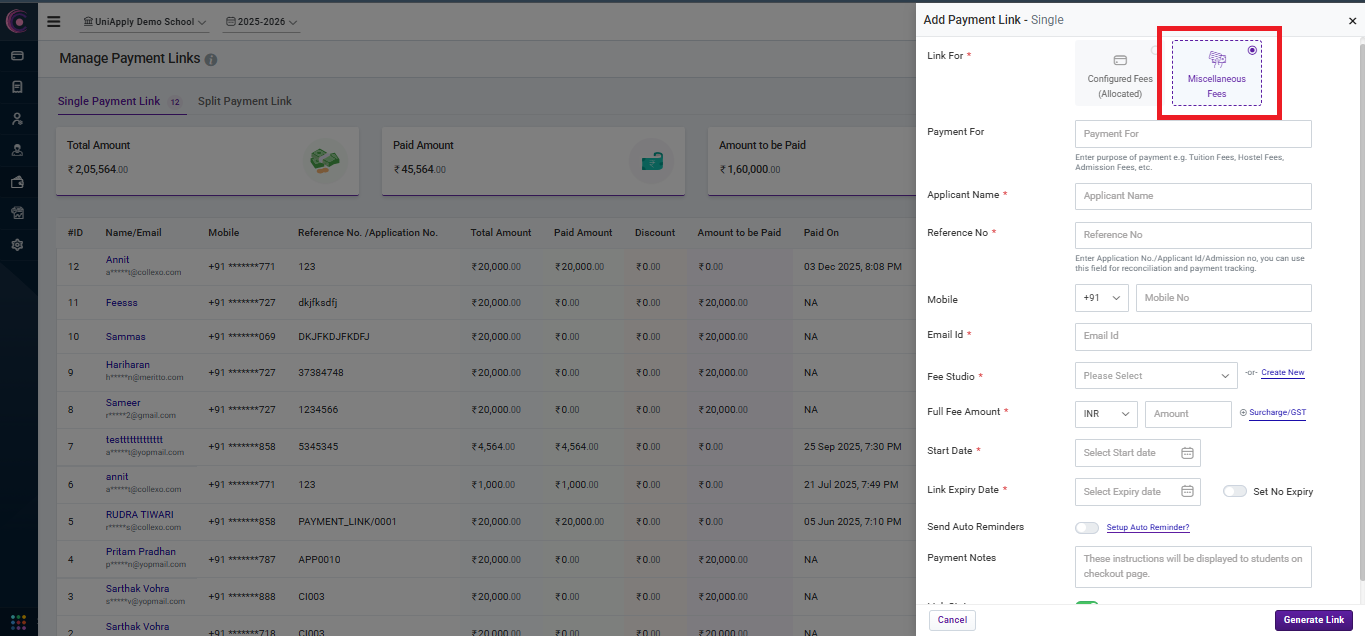Click the Surcharge/GST link
1365x636 pixels.
pyautogui.click(x=1277, y=412)
